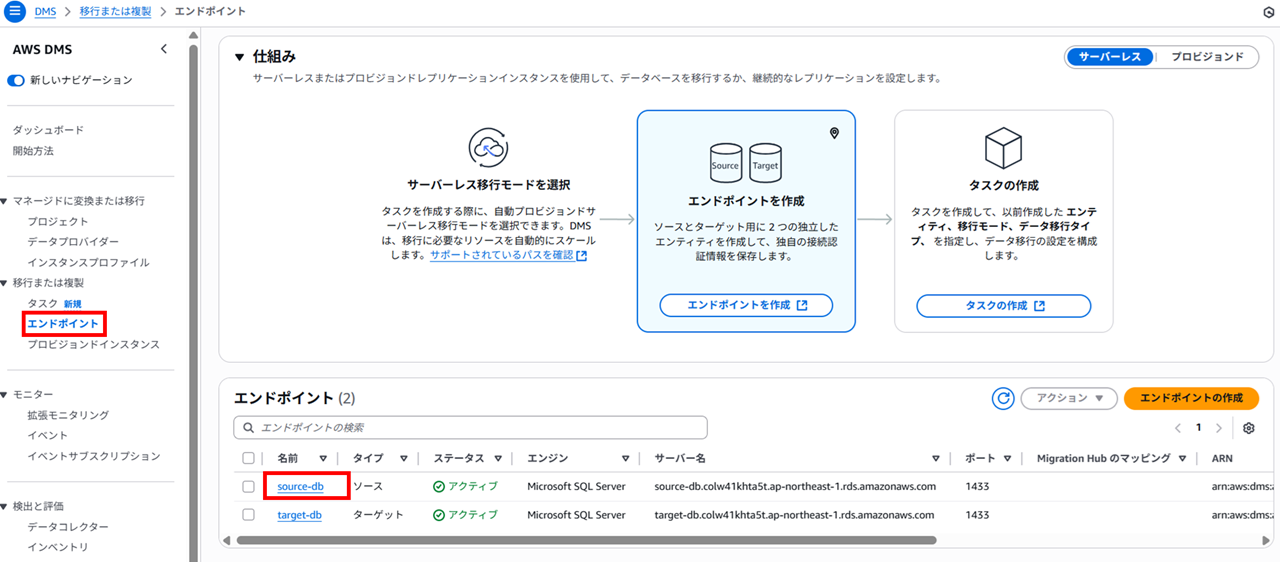
Task: Open インベントリ in the sidebar
Action: click(x=58, y=547)
